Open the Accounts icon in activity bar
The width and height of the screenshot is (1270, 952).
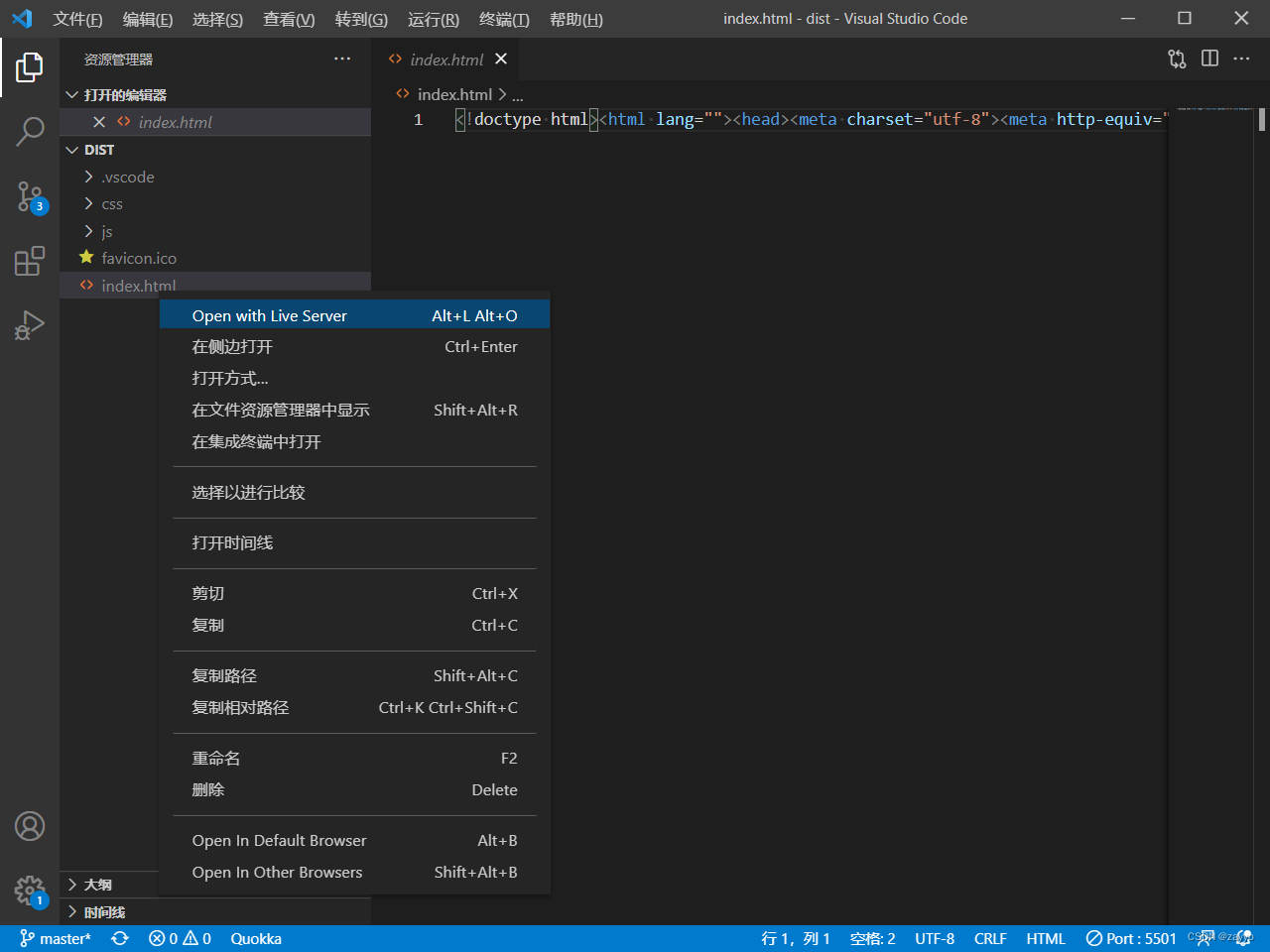(30, 826)
